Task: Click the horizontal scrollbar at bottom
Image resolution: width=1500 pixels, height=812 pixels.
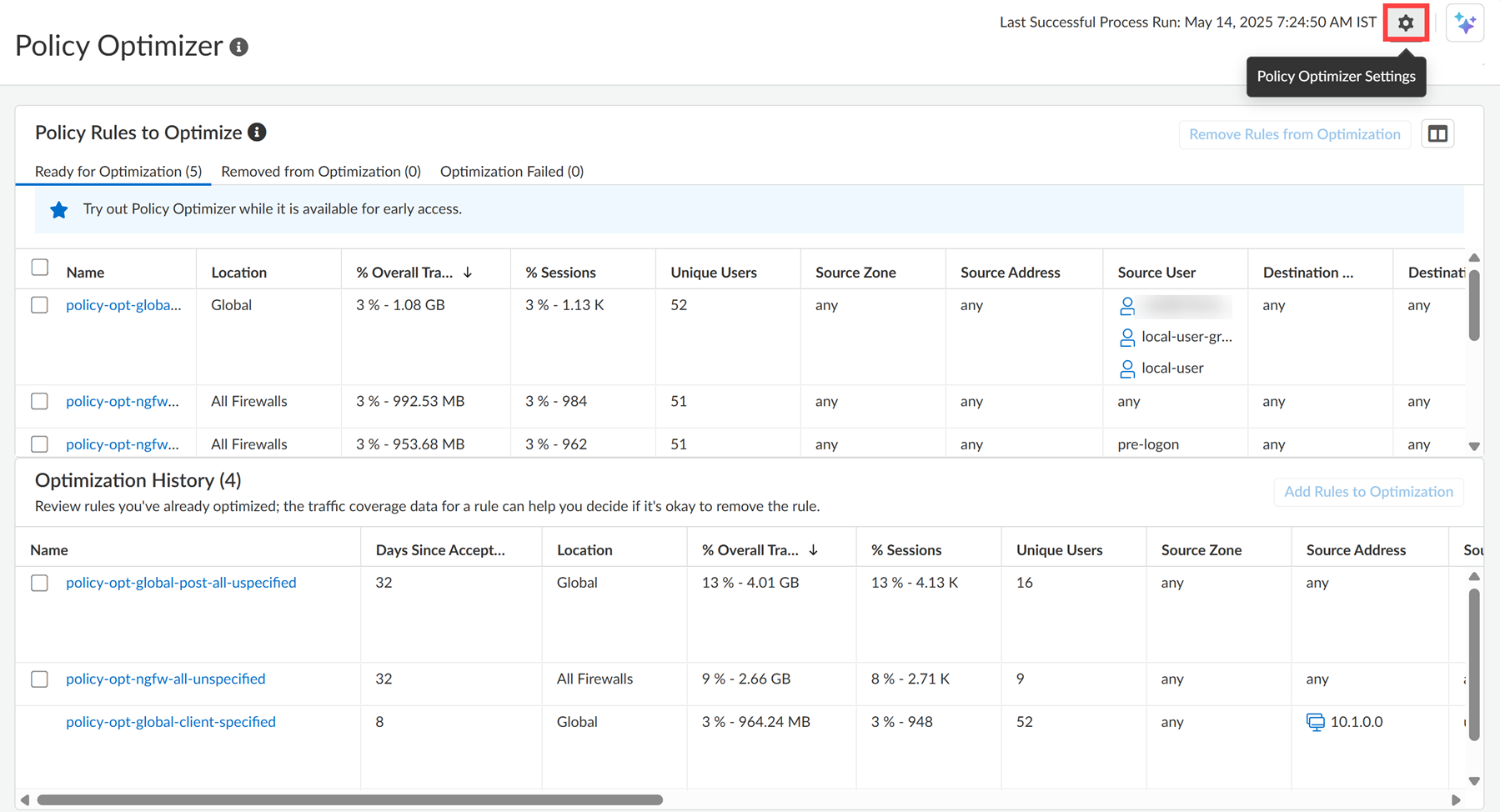Action: pyautogui.click(x=350, y=800)
